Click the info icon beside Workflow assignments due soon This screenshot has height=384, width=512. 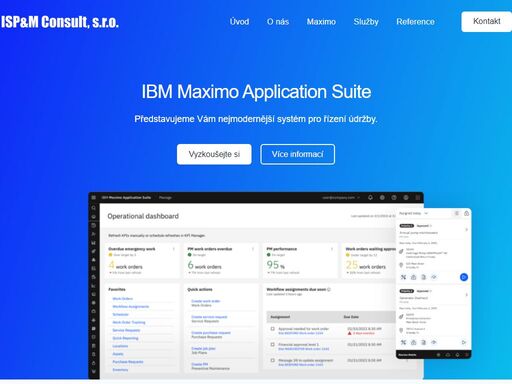[329, 289]
